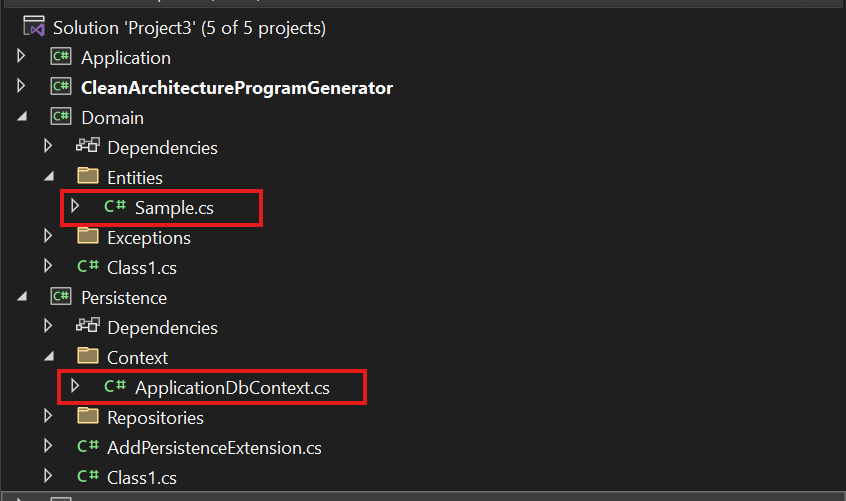Collapse the Context folder
Viewport: 846px width, 501px height.
(49, 356)
